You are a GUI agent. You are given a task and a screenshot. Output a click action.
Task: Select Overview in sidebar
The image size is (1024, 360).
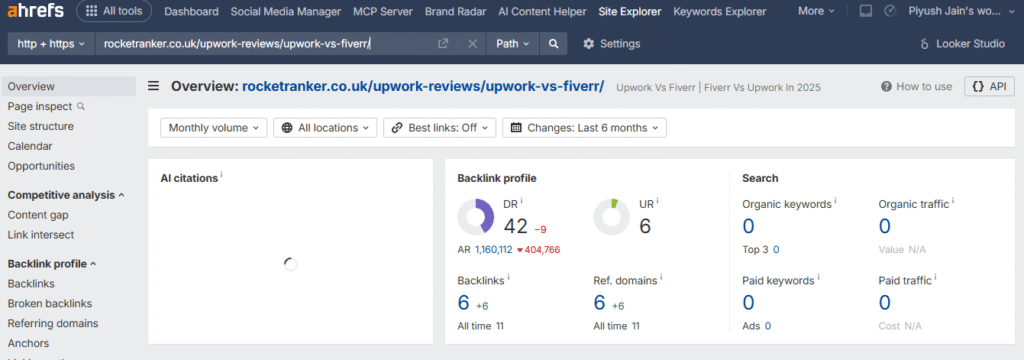point(69,86)
